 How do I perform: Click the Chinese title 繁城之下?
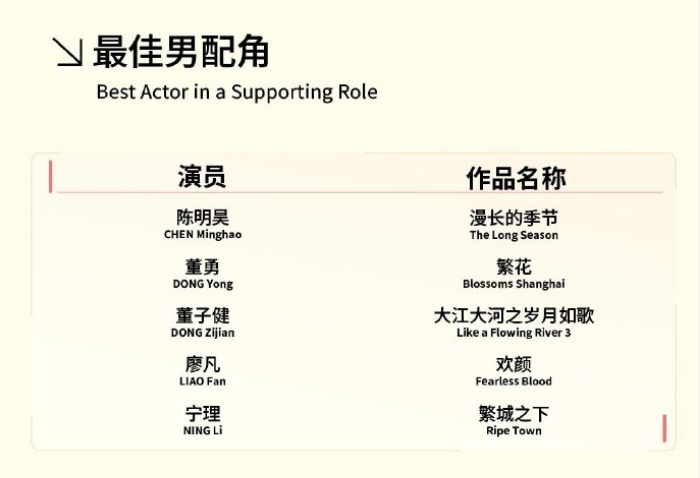(514, 414)
